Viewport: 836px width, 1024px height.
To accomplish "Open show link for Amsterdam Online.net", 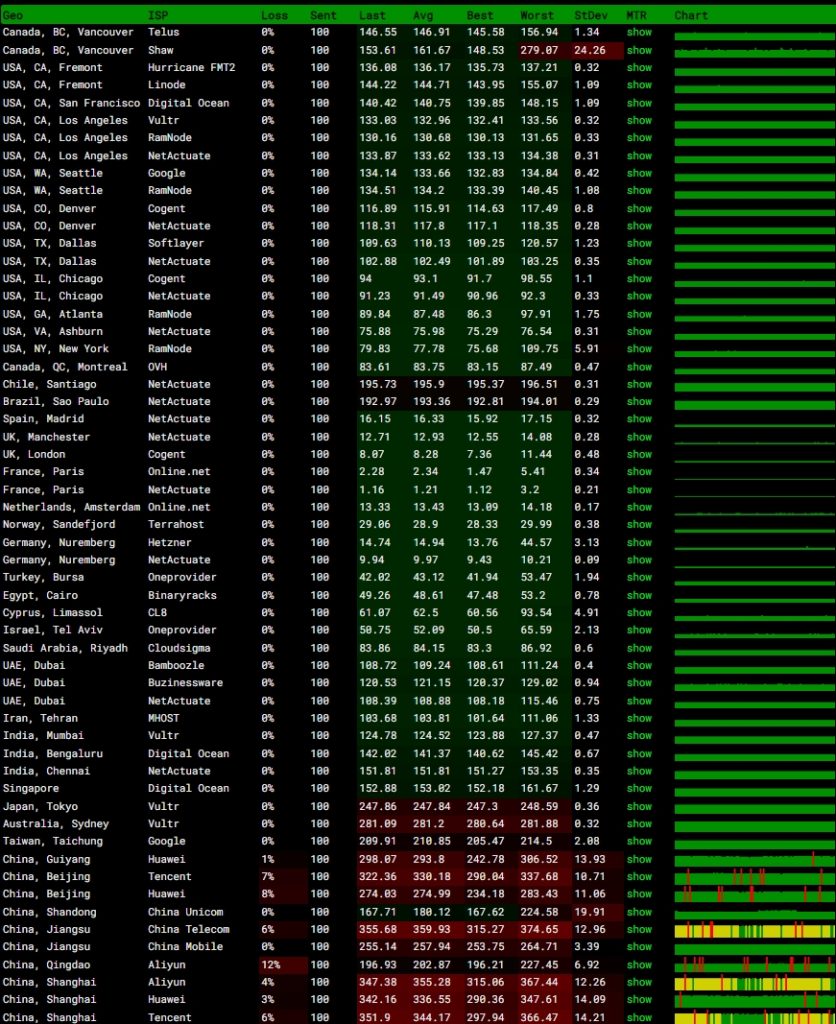I will point(639,507).
